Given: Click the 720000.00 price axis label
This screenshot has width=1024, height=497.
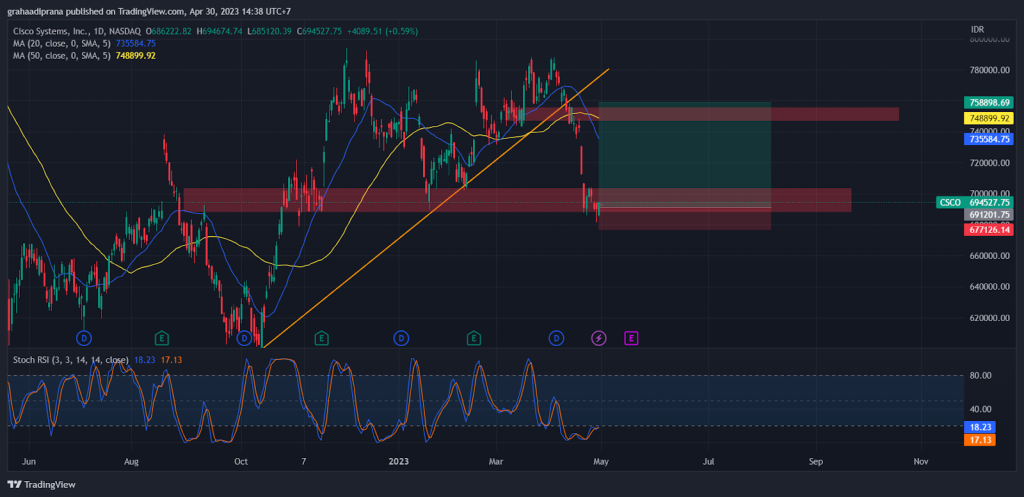Looking at the screenshot, I should [x=989, y=163].
